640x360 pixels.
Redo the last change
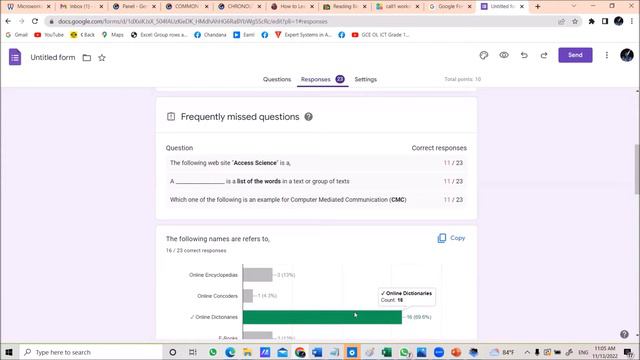pyautogui.click(x=544, y=55)
